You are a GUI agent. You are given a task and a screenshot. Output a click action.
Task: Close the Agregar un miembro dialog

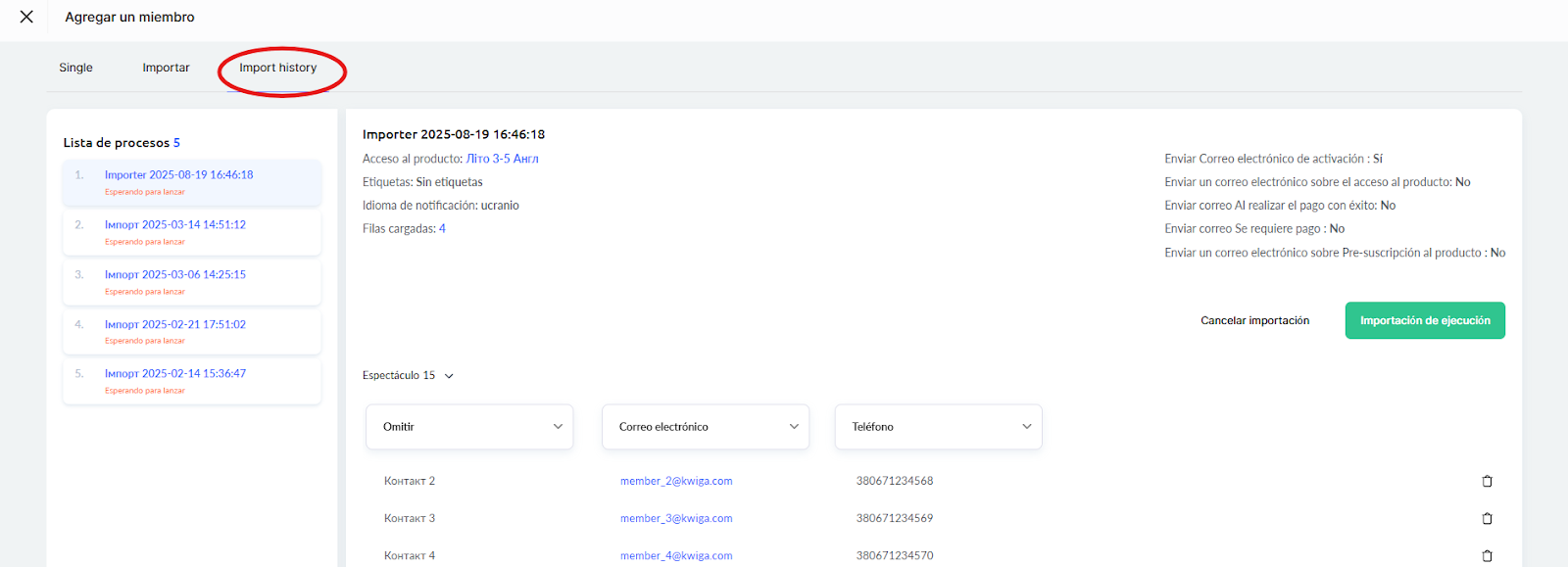pos(26,17)
